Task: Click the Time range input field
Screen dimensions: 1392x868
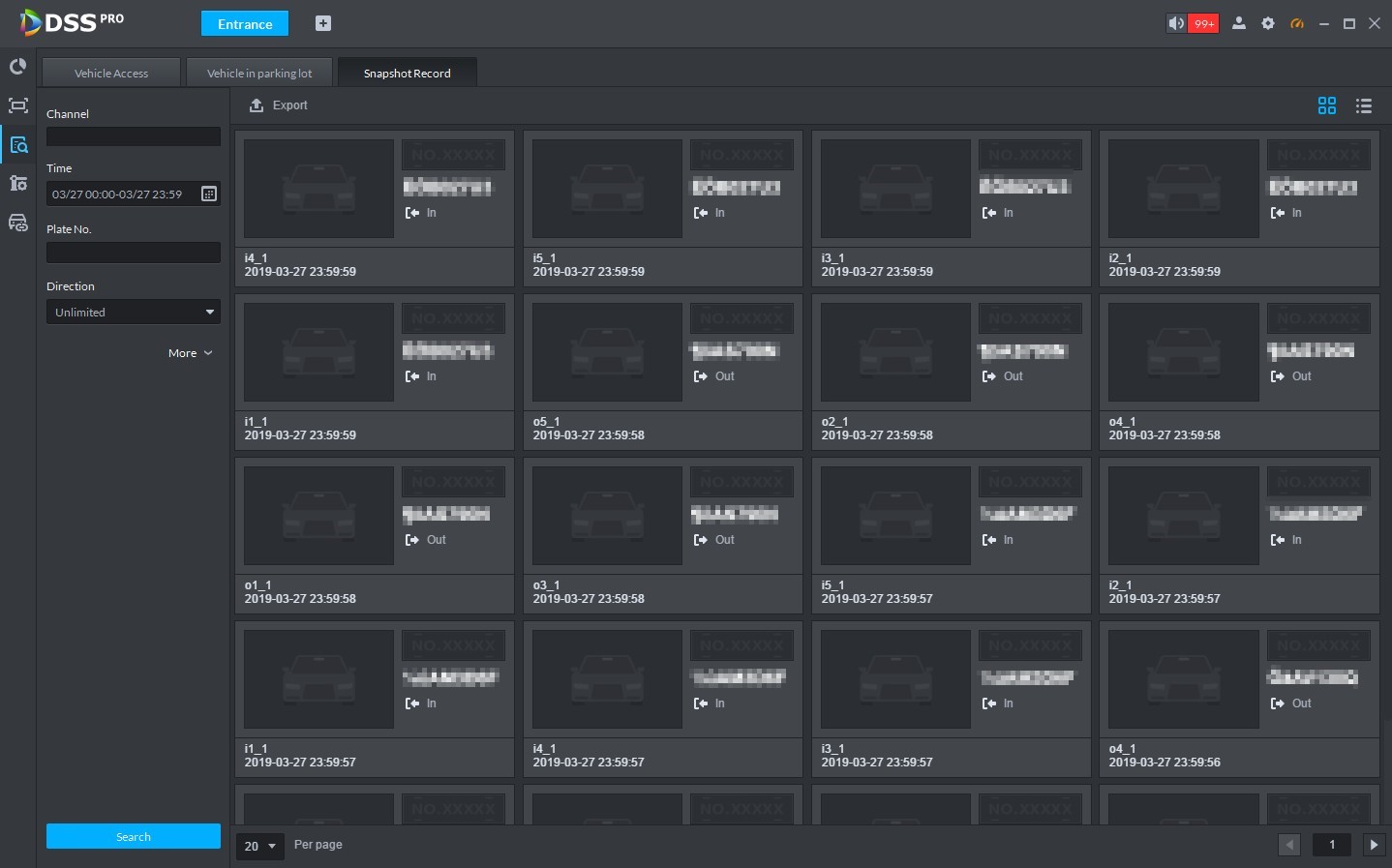Action: coord(134,194)
